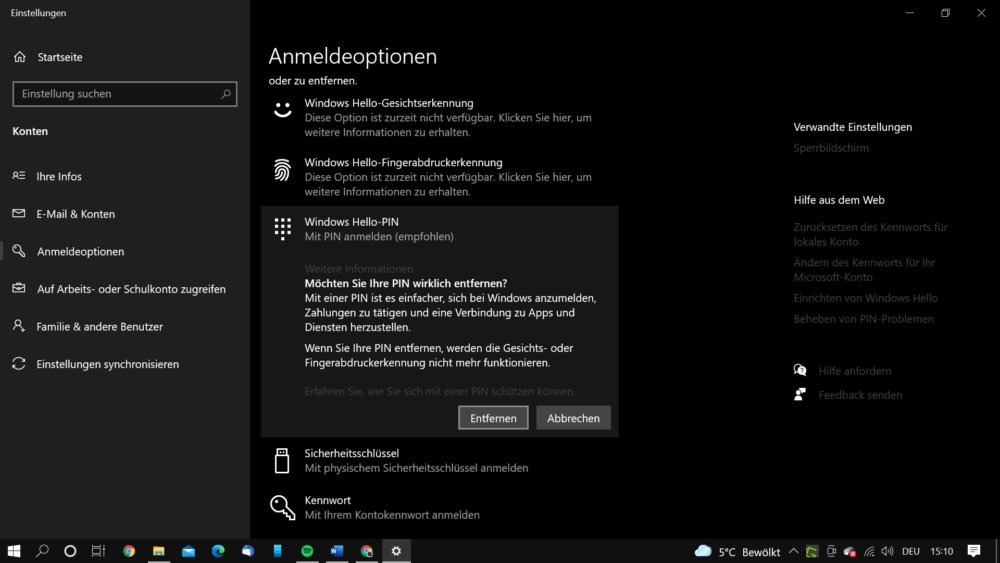Click the sync arrows icon in sidebar
Image resolution: width=1000 pixels, height=563 pixels.
point(19,363)
